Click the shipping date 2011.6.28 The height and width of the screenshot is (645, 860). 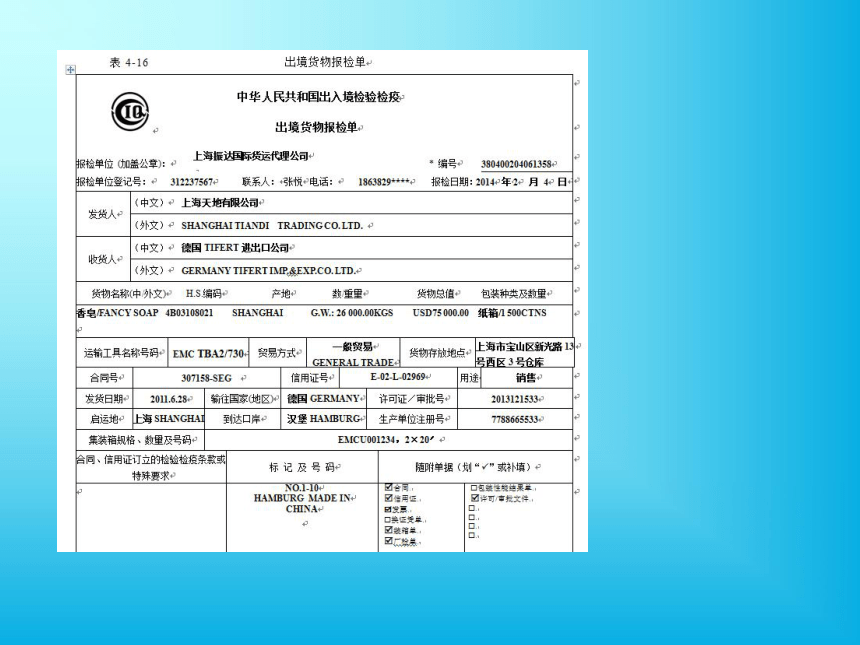[x=169, y=399]
